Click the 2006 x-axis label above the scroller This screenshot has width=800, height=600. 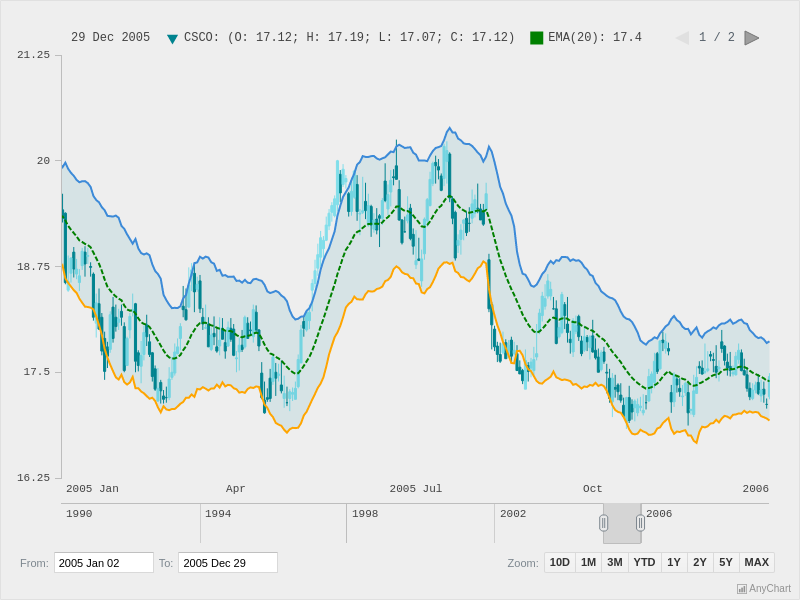pyautogui.click(x=756, y=489)
